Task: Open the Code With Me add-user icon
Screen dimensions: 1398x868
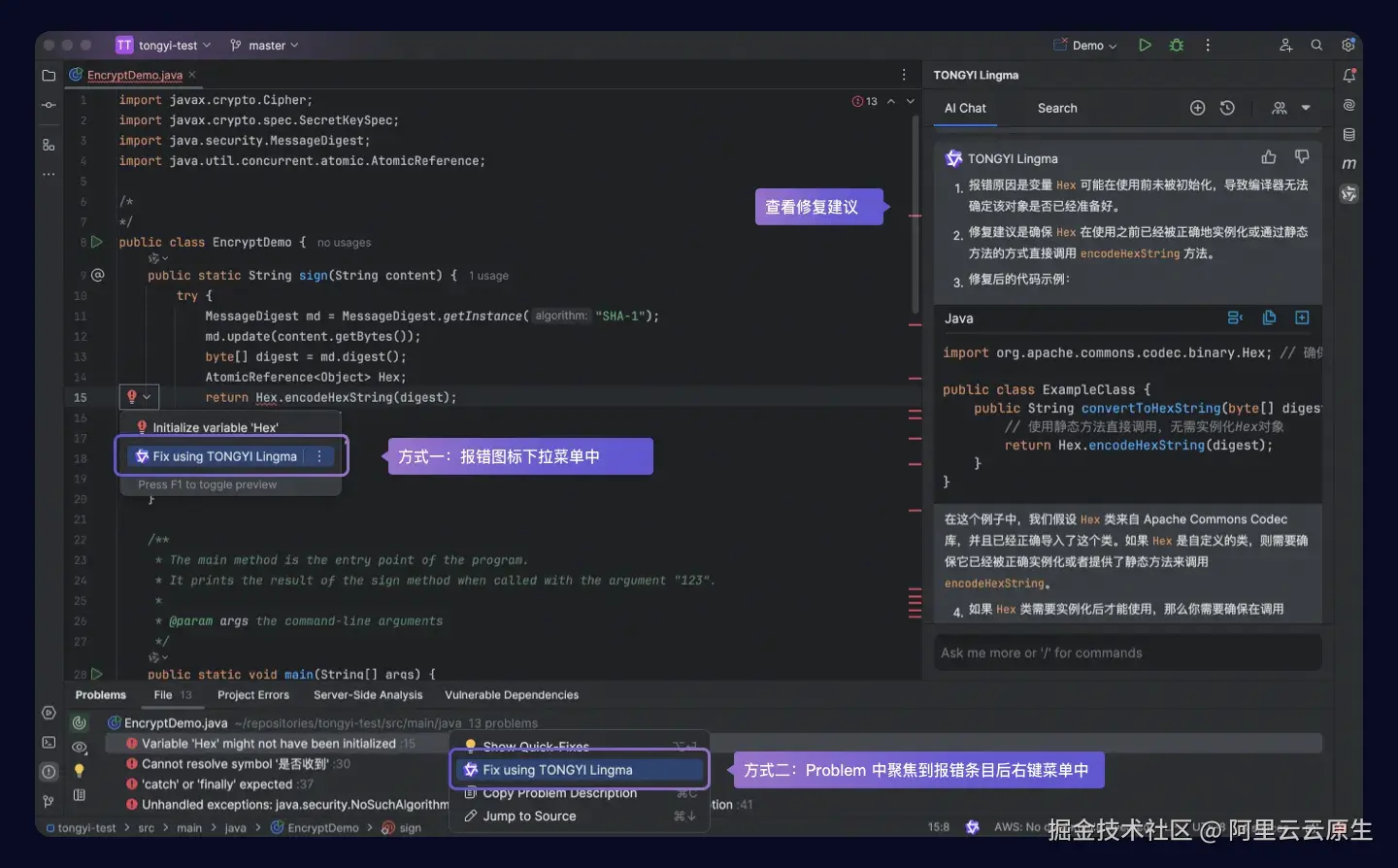Action: pos(1285,45)
